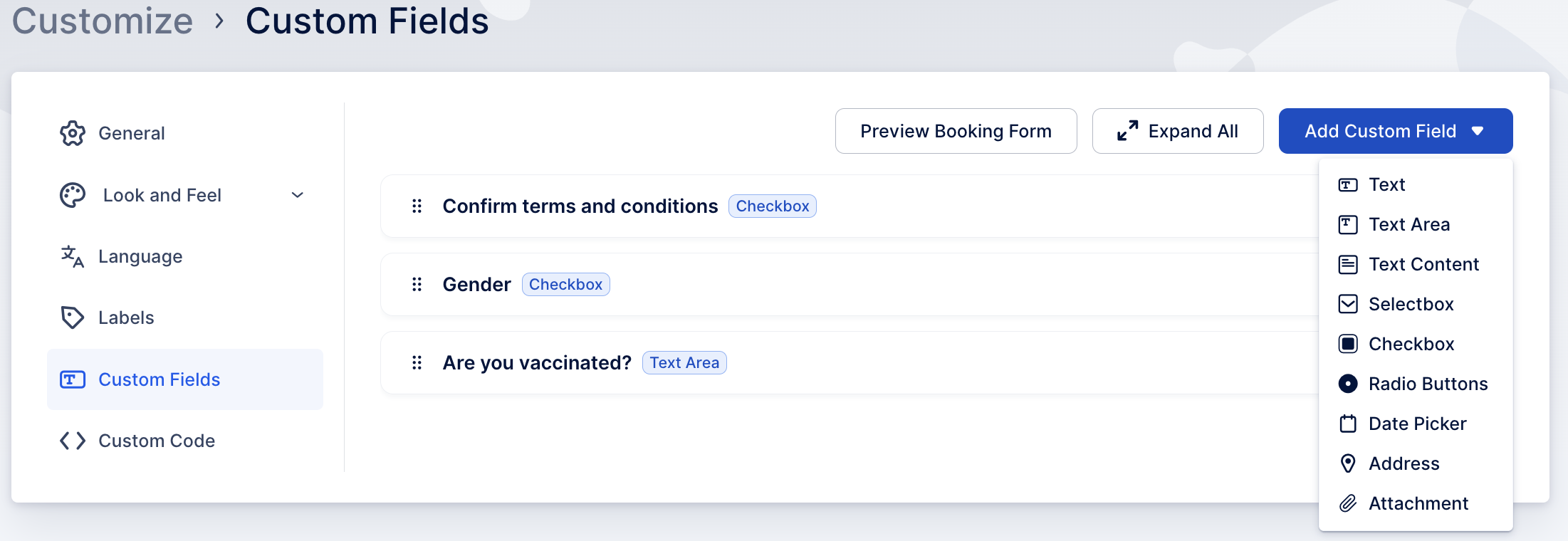Click the Custom Code brackets icon
Image resolution: width=1568 pixels, height=541 pixels.
click(x=73, y=441)
